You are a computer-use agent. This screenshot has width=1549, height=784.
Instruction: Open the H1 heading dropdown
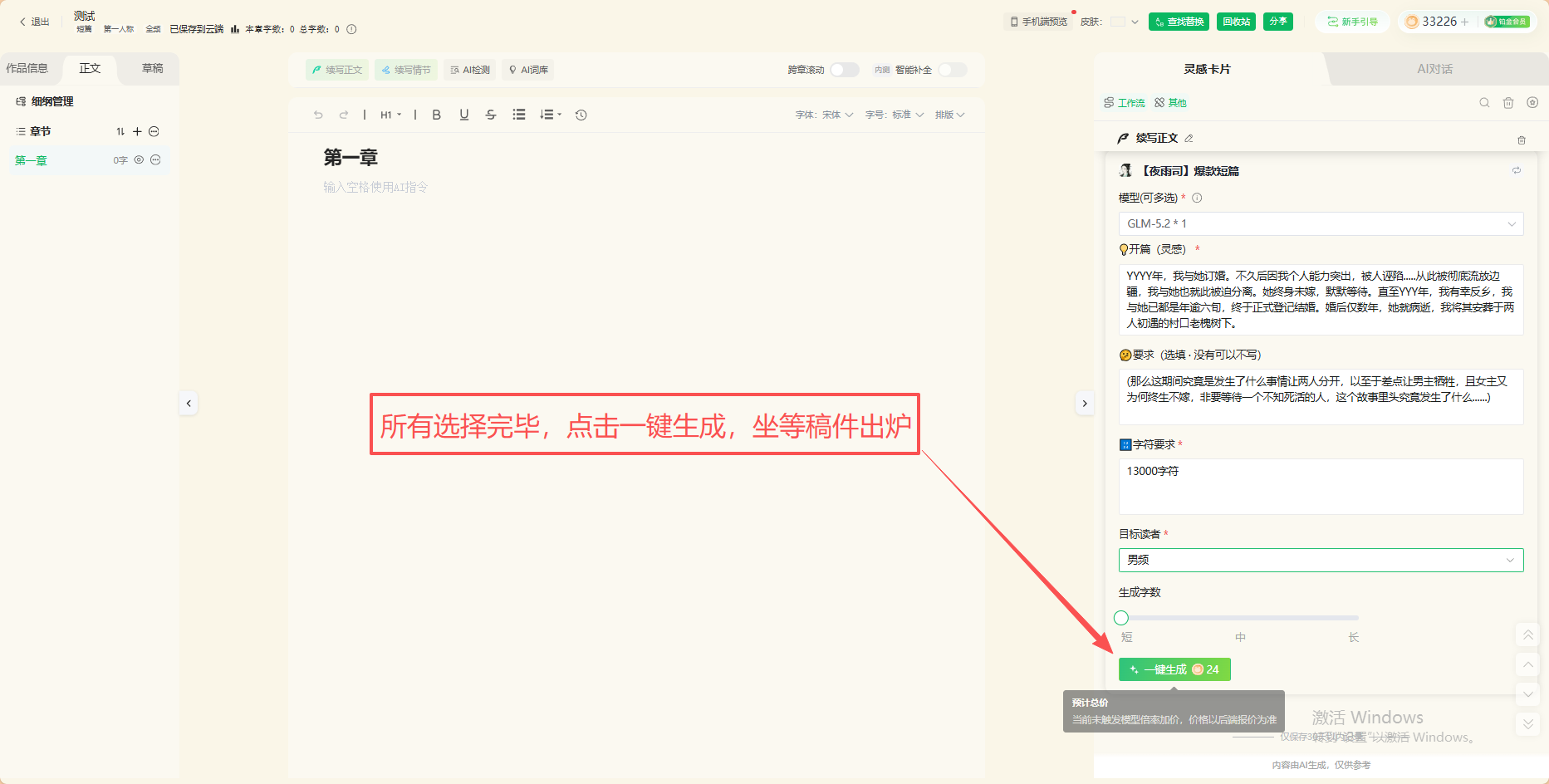point(390,115)
